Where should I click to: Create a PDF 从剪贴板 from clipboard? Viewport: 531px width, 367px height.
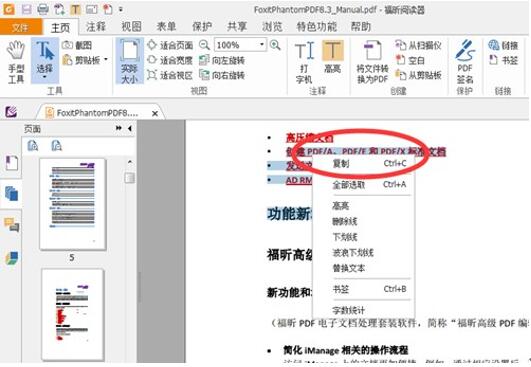point(418,75)
